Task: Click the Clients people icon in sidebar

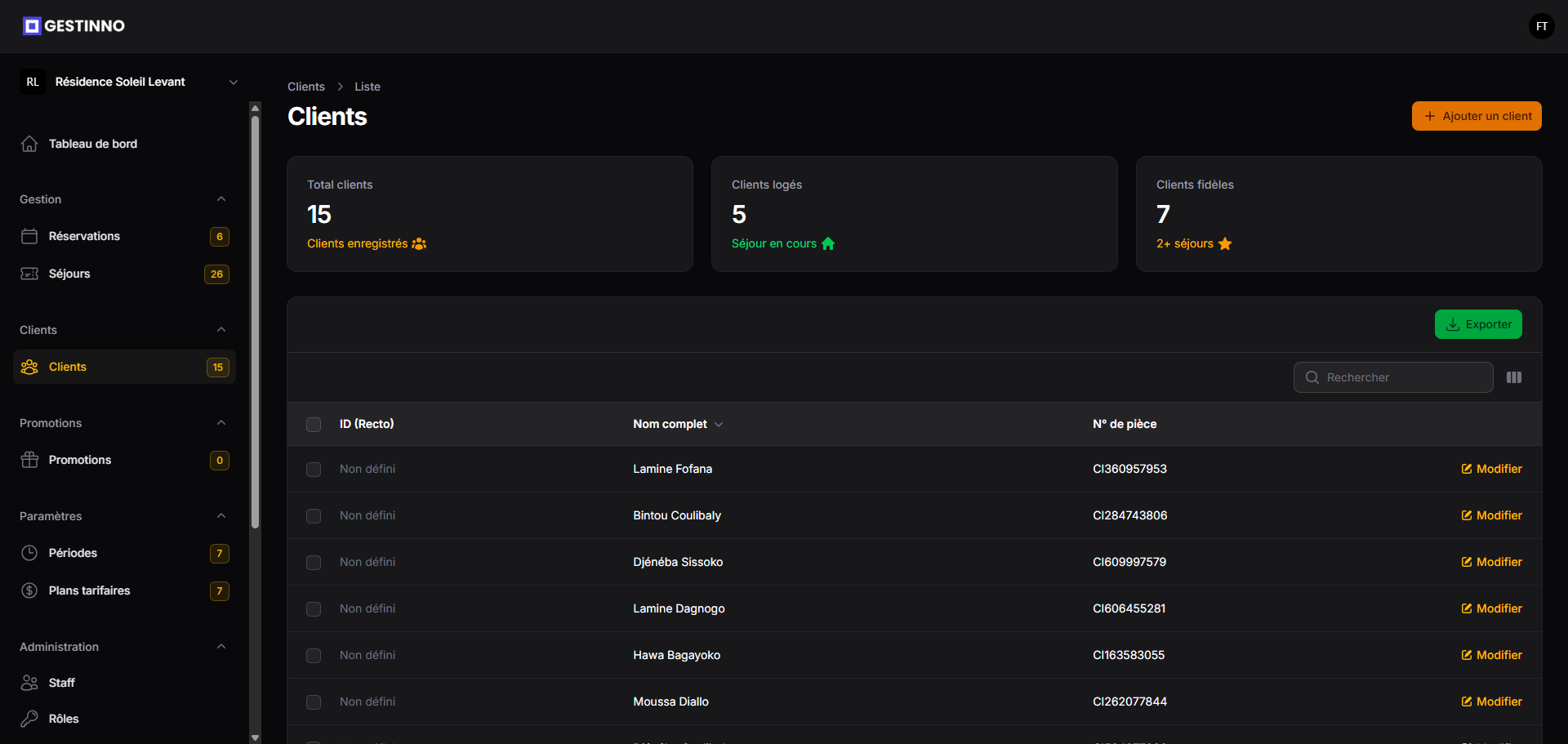Action: pos(29,367)
